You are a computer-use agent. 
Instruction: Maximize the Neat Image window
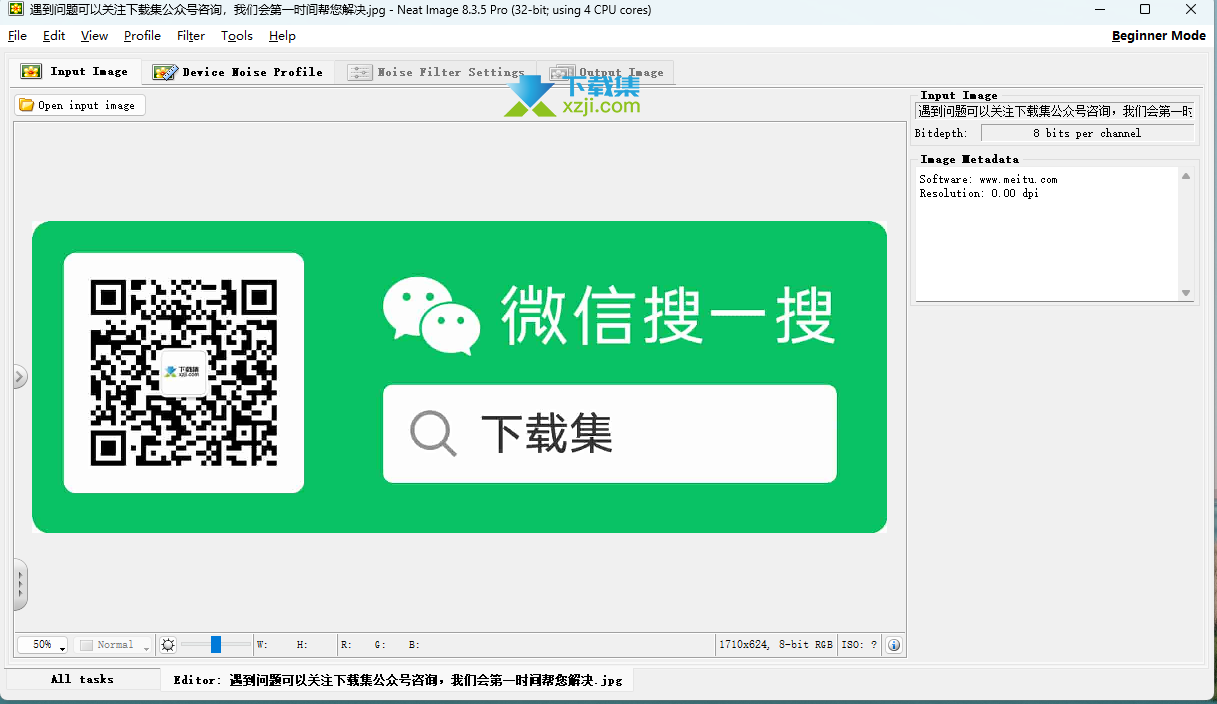[x=1145, y=10]
